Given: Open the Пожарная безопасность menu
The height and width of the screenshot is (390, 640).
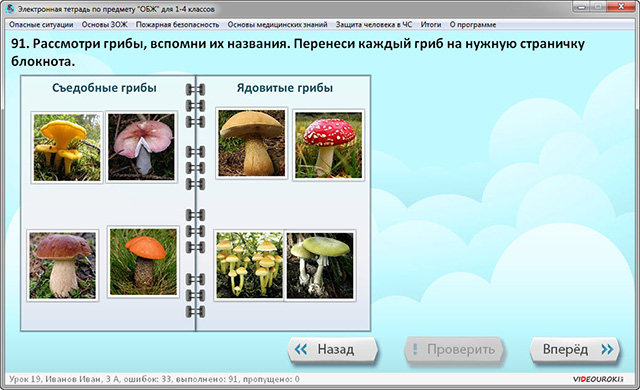Looking at the screenshot, I should 178,24.
